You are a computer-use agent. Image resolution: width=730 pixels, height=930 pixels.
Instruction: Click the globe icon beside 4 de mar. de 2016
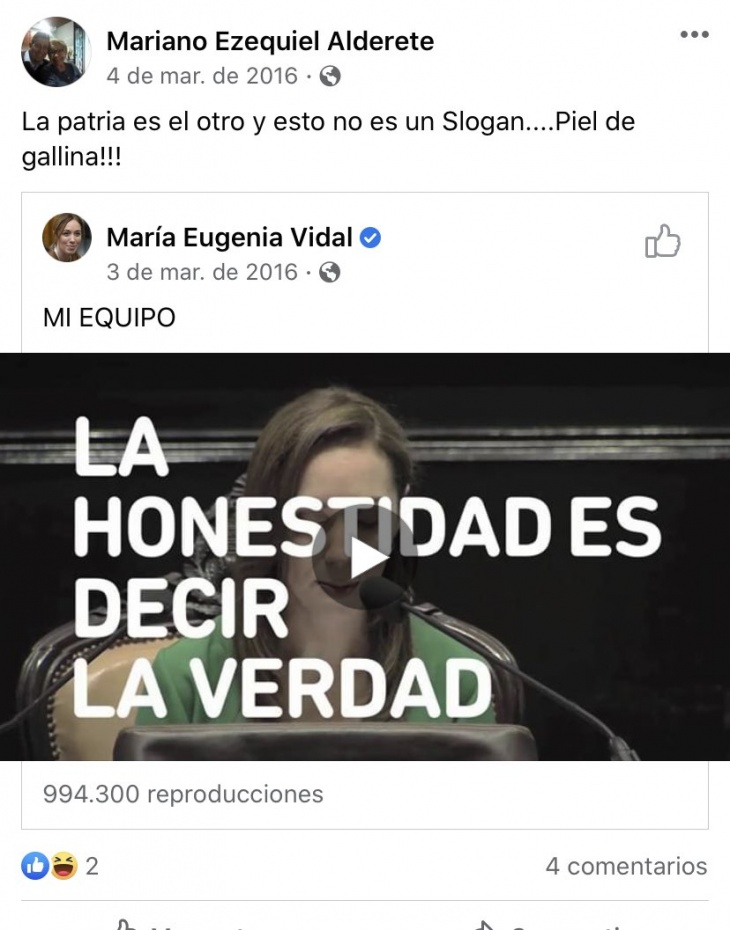tap(330, 76)
